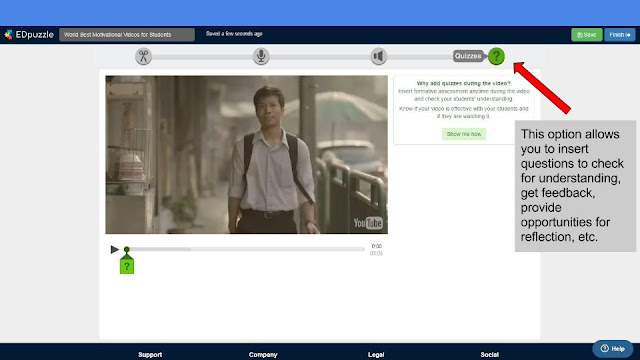Open the Social footer link

[489, 355]
